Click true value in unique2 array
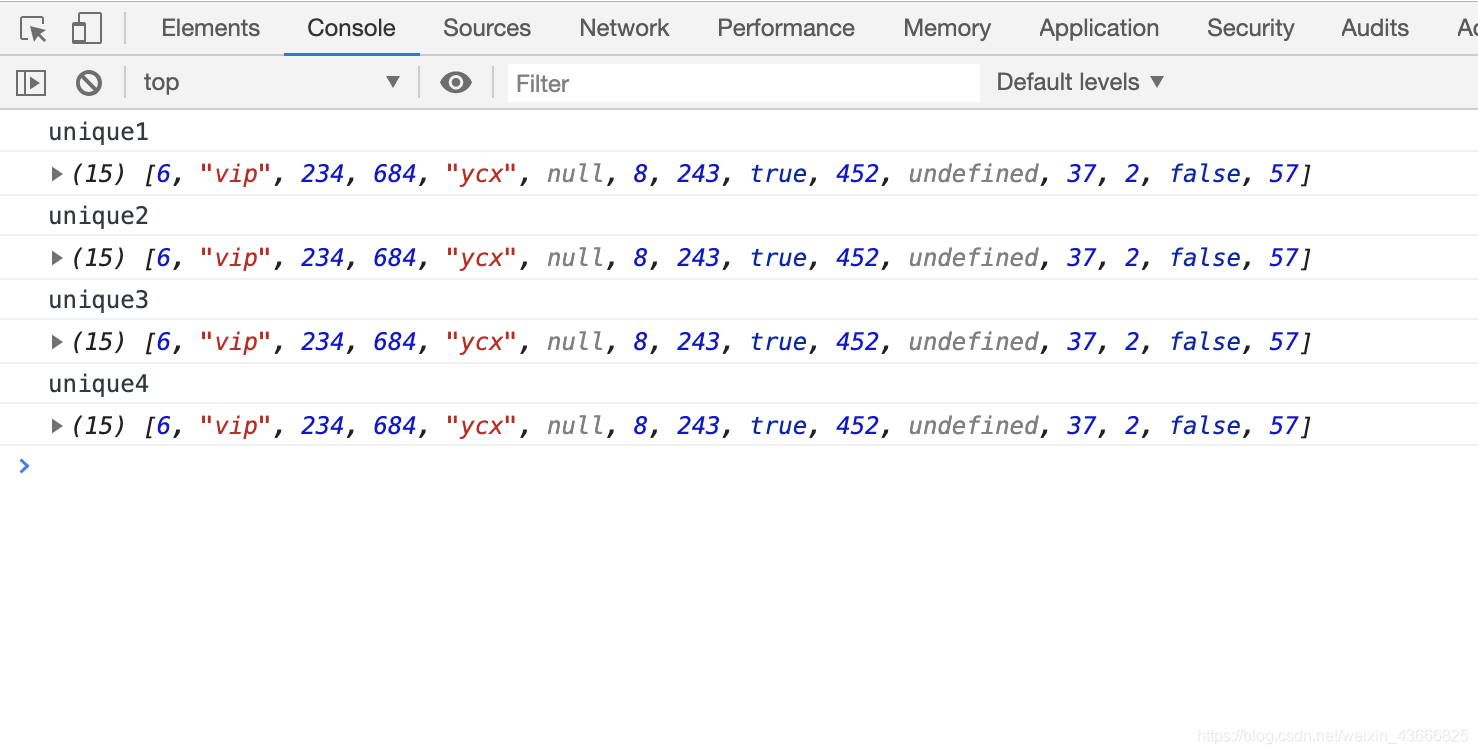The width and height of the screenshot is (1478, 754). coord(778,258)
